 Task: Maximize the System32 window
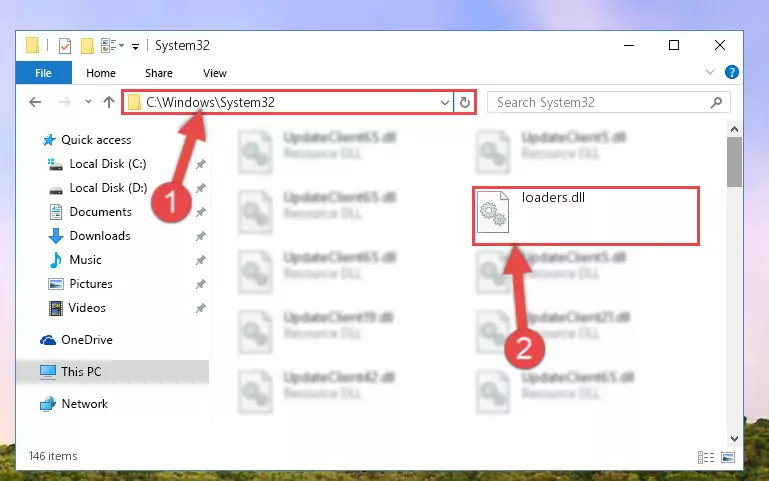point(674,46)
